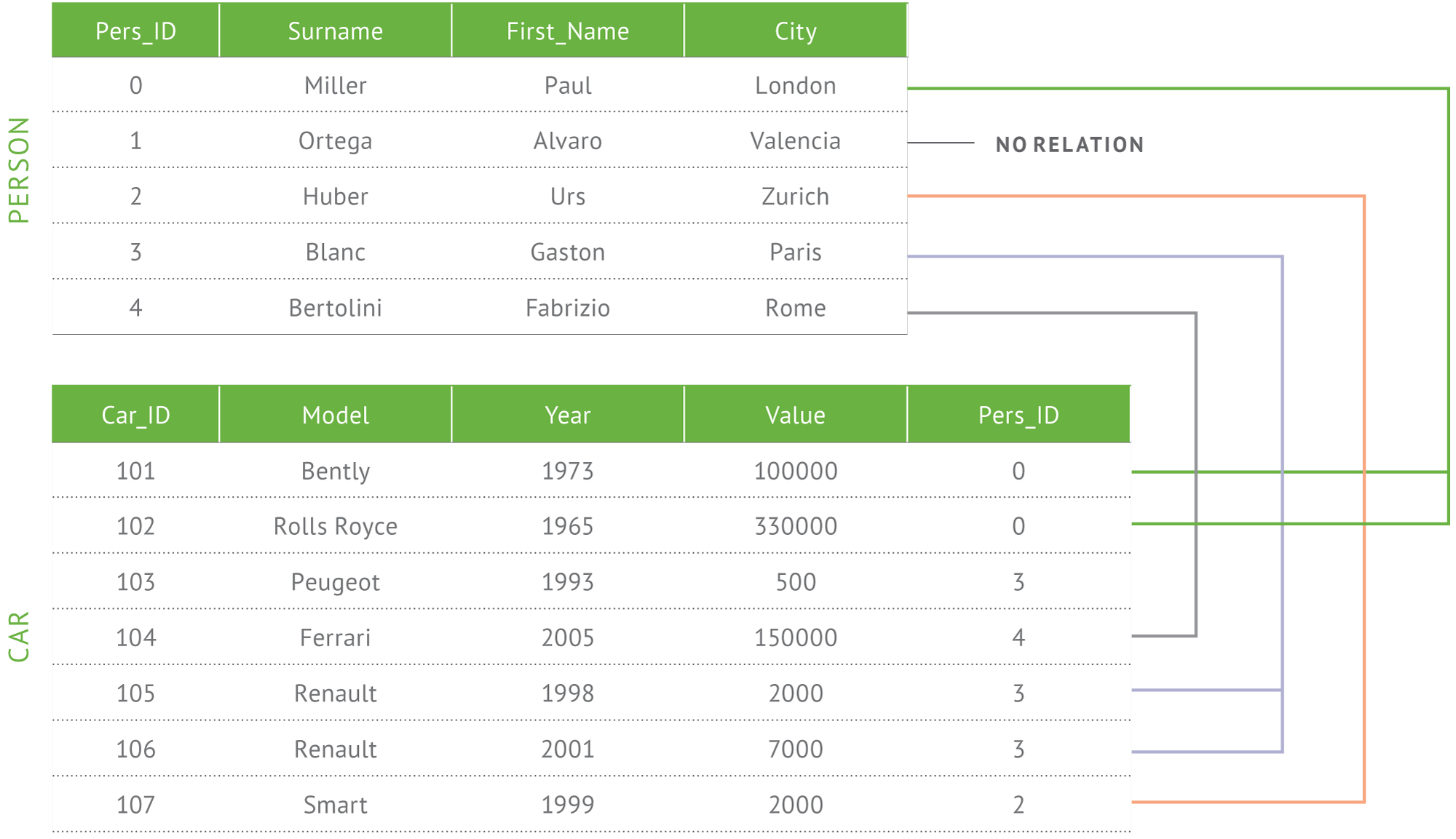Click the Valencia city cell
Screen dimensions: 1456x839
795,141
